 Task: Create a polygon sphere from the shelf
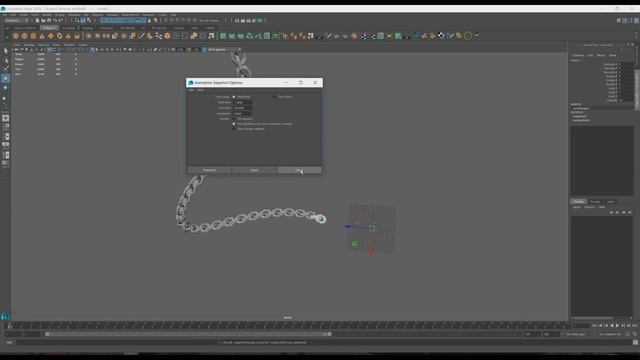click(16, 36)
